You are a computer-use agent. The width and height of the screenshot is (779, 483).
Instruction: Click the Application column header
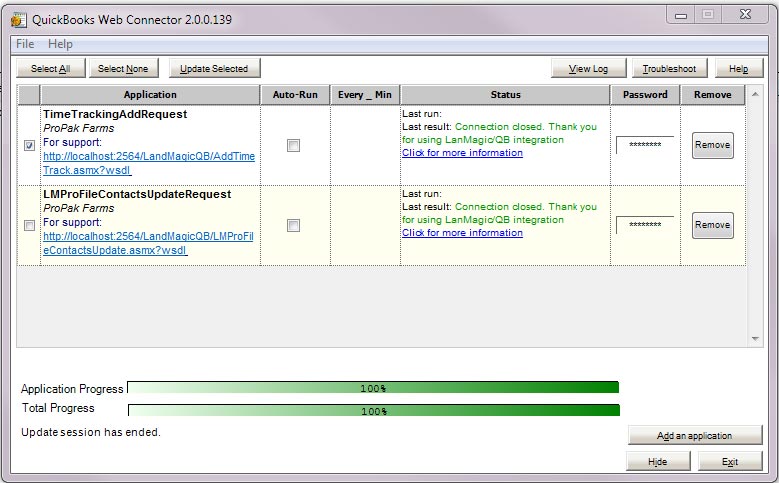point(150,94)
